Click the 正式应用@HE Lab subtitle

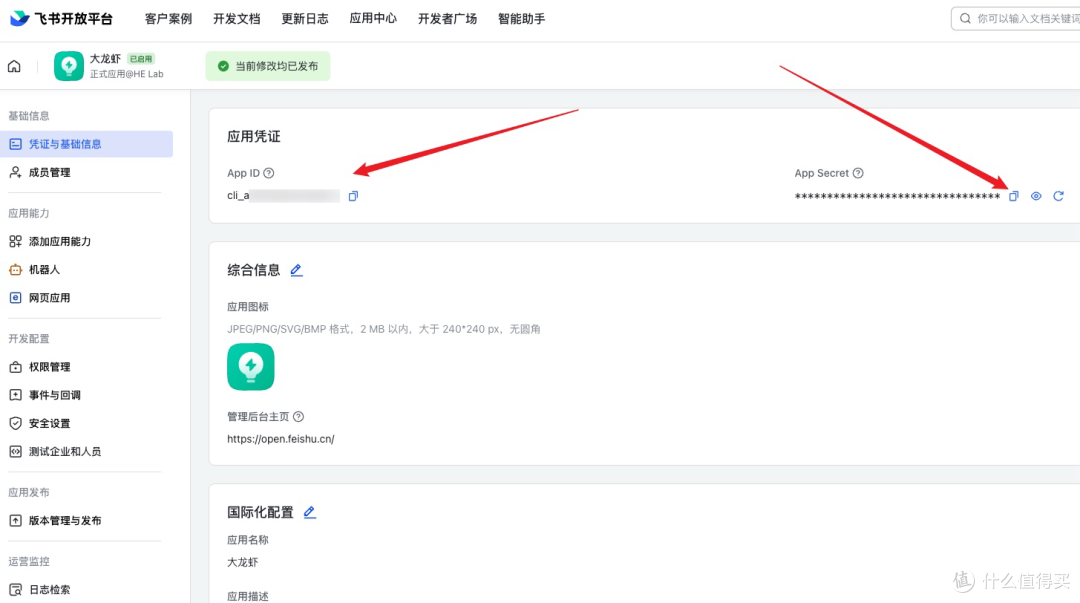[x=127, y=74]
